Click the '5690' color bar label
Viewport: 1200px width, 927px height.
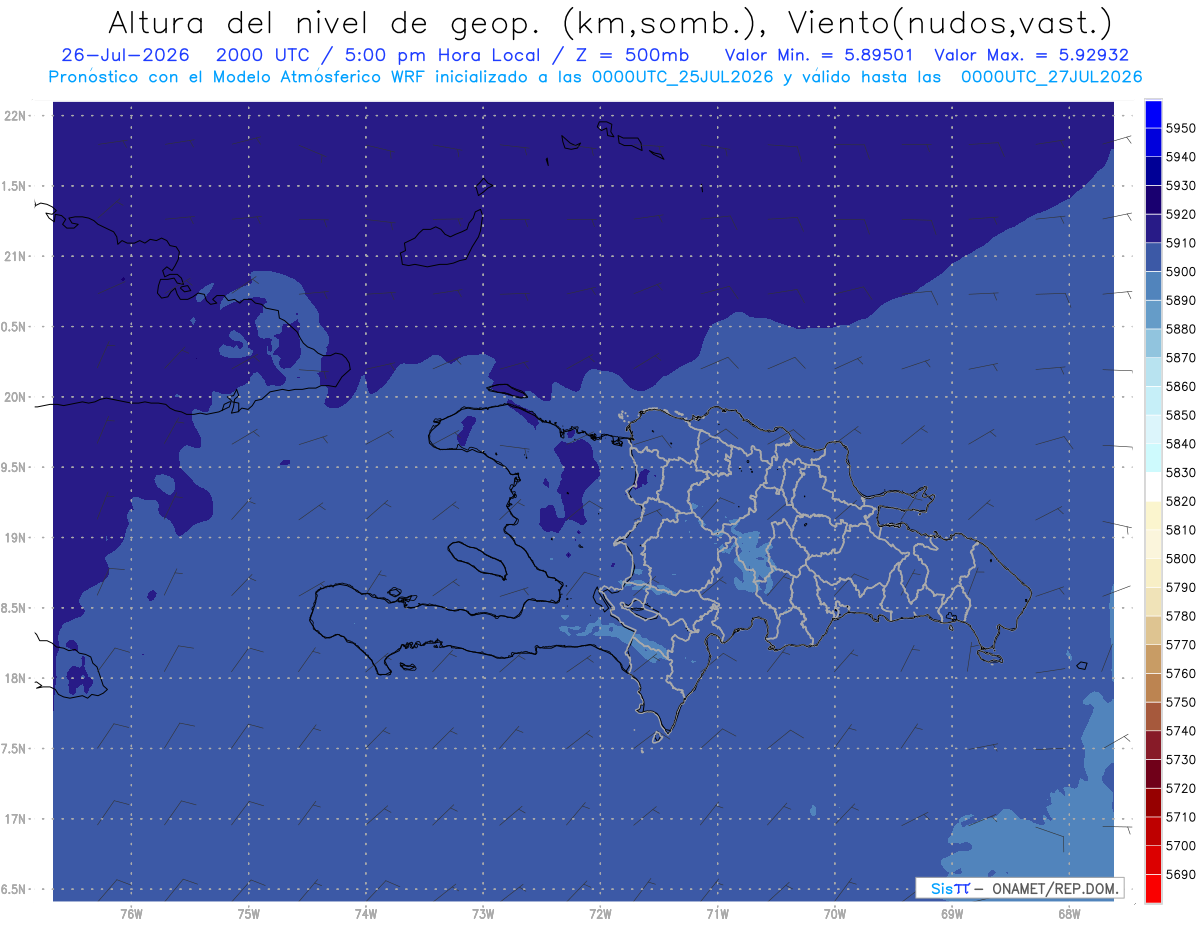(1180, 874)
